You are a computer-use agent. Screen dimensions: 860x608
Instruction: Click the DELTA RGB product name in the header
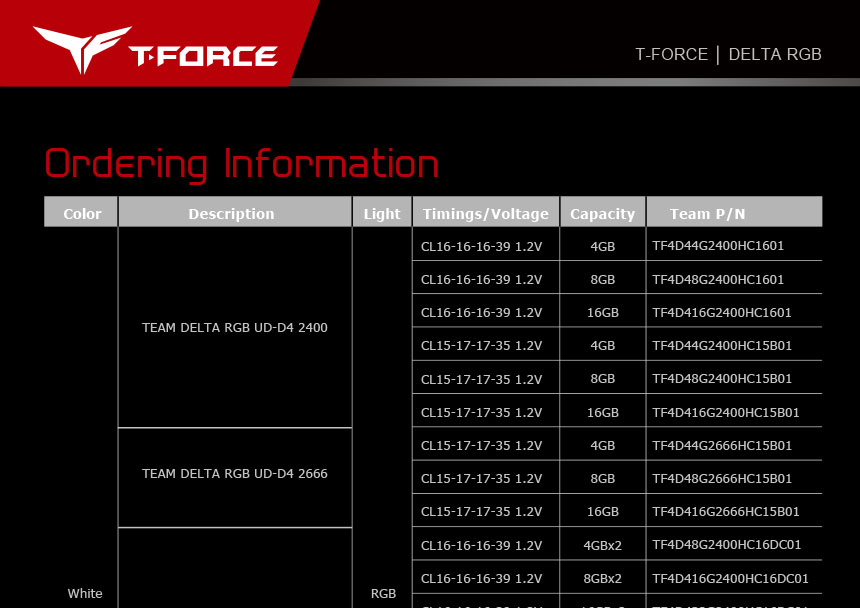pyautogui.click(x=774, y=54)
